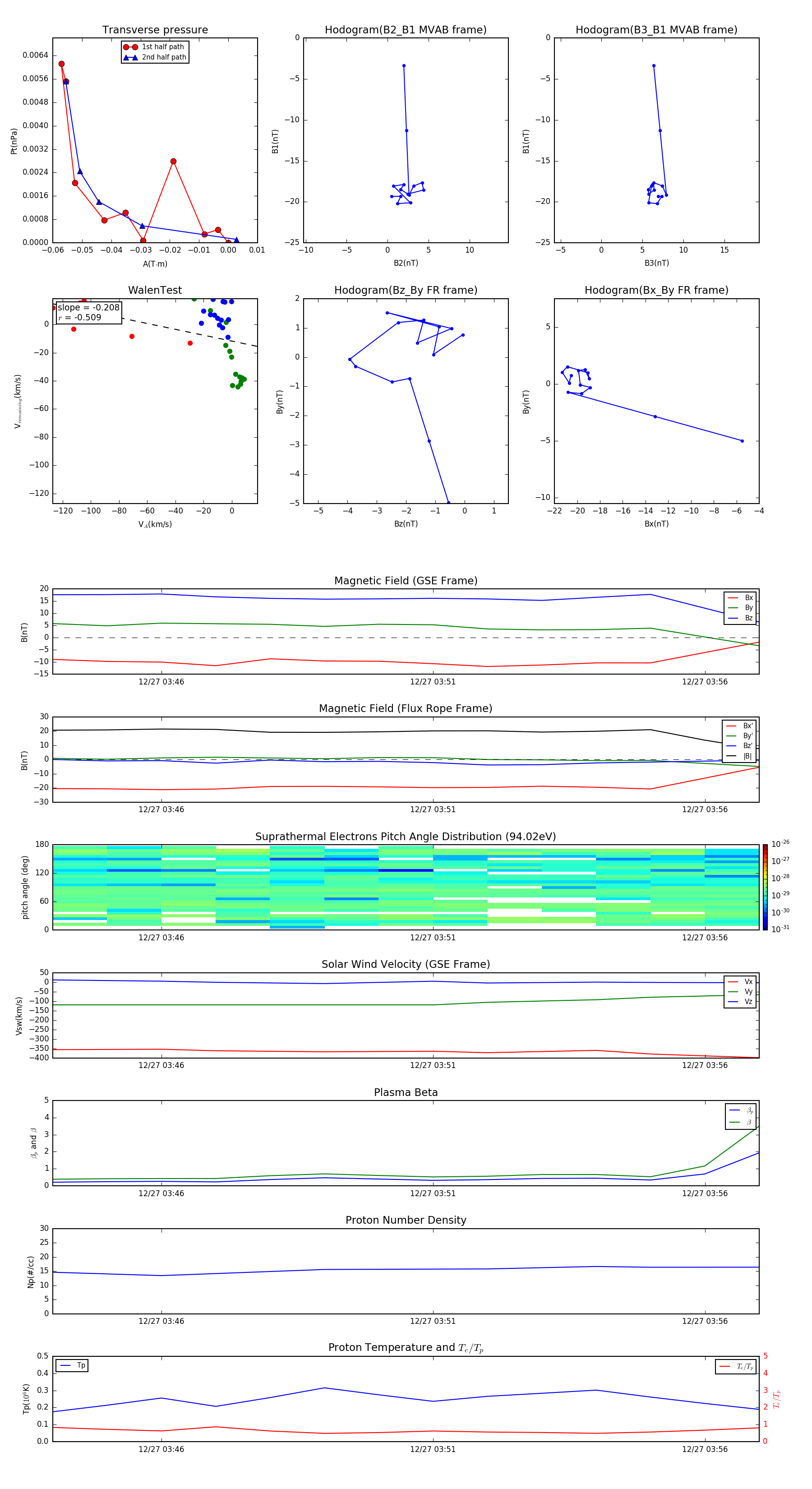Click the heatmap in pitch angle distribution
Image resolution: width=812 pixels, height=1489 pixels.
point(406,887)
